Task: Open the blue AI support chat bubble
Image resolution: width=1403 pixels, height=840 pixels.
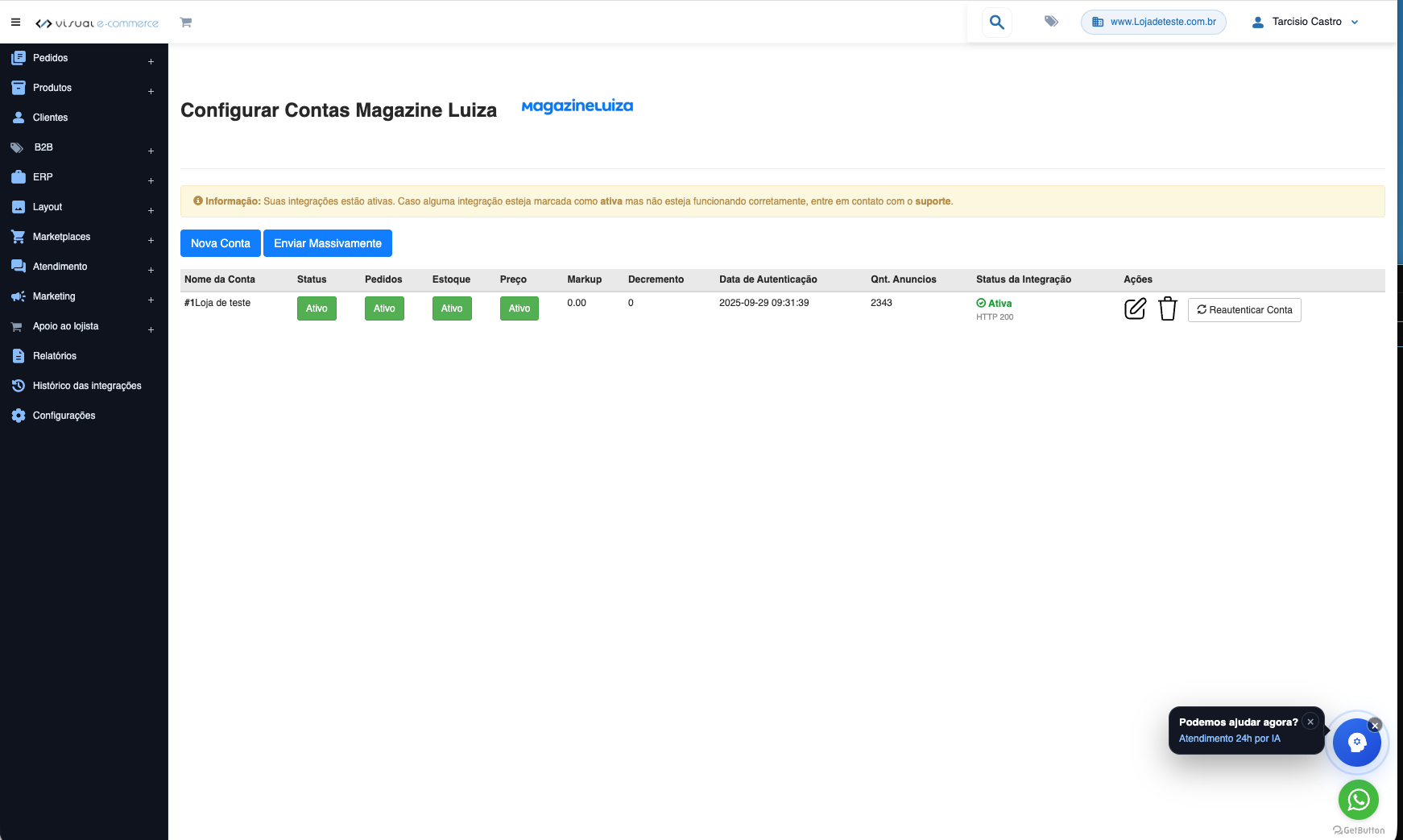Action: coord(1357,743)
